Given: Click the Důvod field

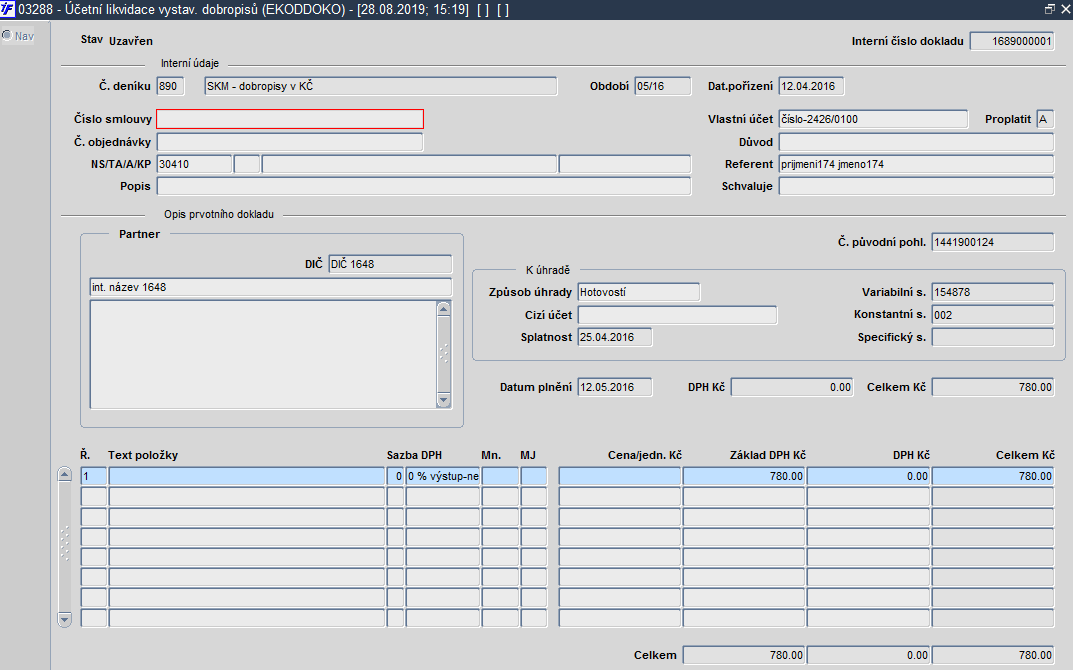Looking at the screenshot, I should pyautogui.click(x=916, y=142).
